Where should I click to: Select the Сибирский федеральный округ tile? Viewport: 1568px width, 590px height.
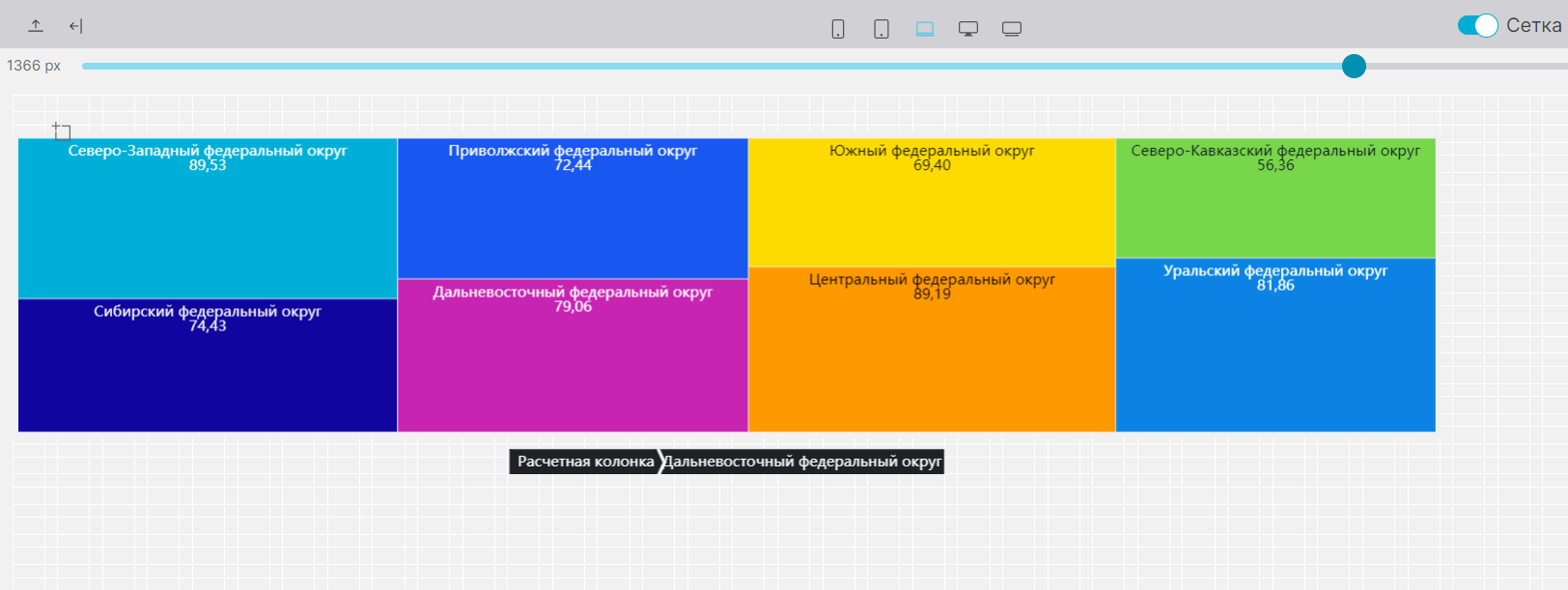(x=208, y=377)
